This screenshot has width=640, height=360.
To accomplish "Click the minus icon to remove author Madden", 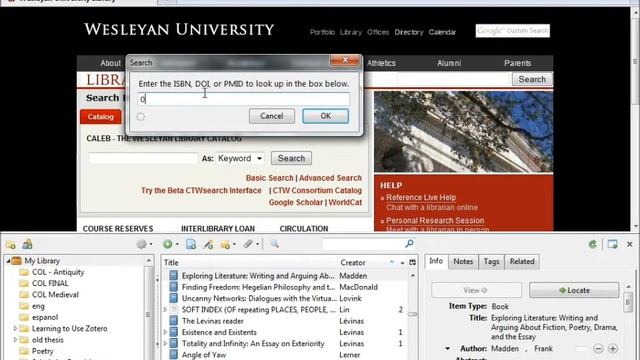I will pos(598,349).
